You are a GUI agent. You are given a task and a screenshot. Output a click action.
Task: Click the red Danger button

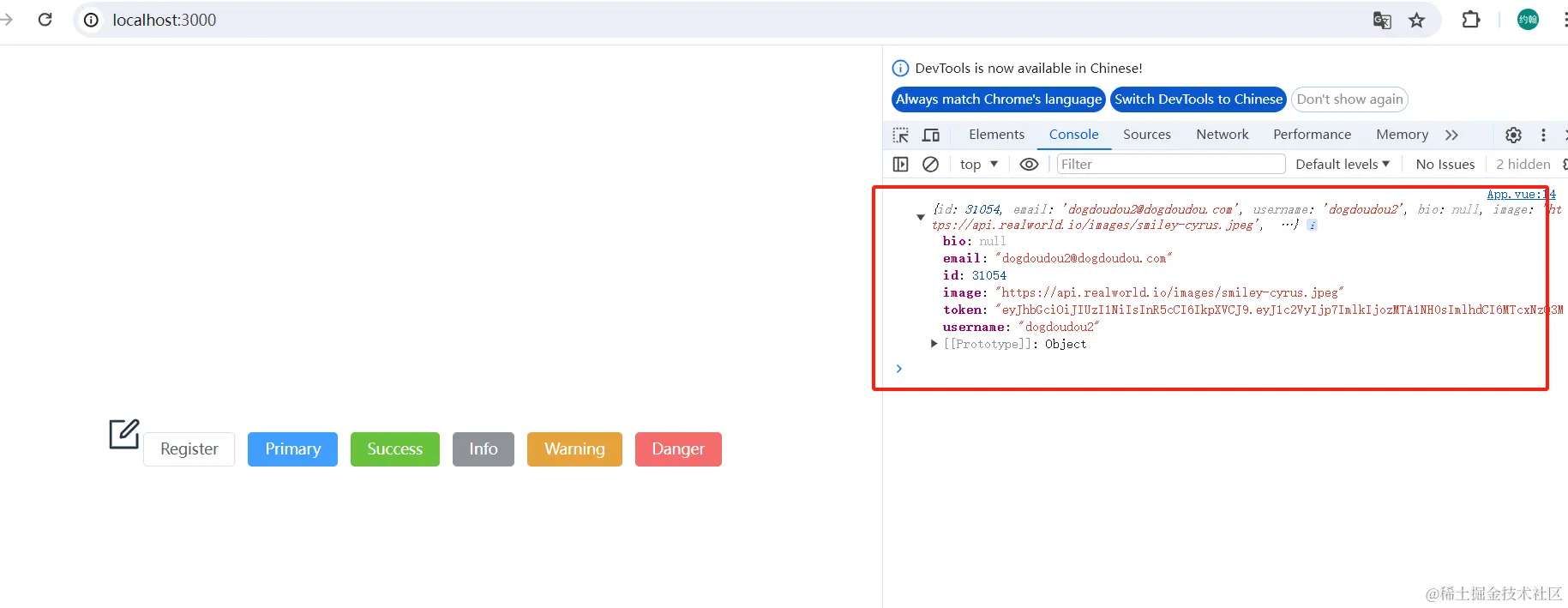[x=678, y=449]
